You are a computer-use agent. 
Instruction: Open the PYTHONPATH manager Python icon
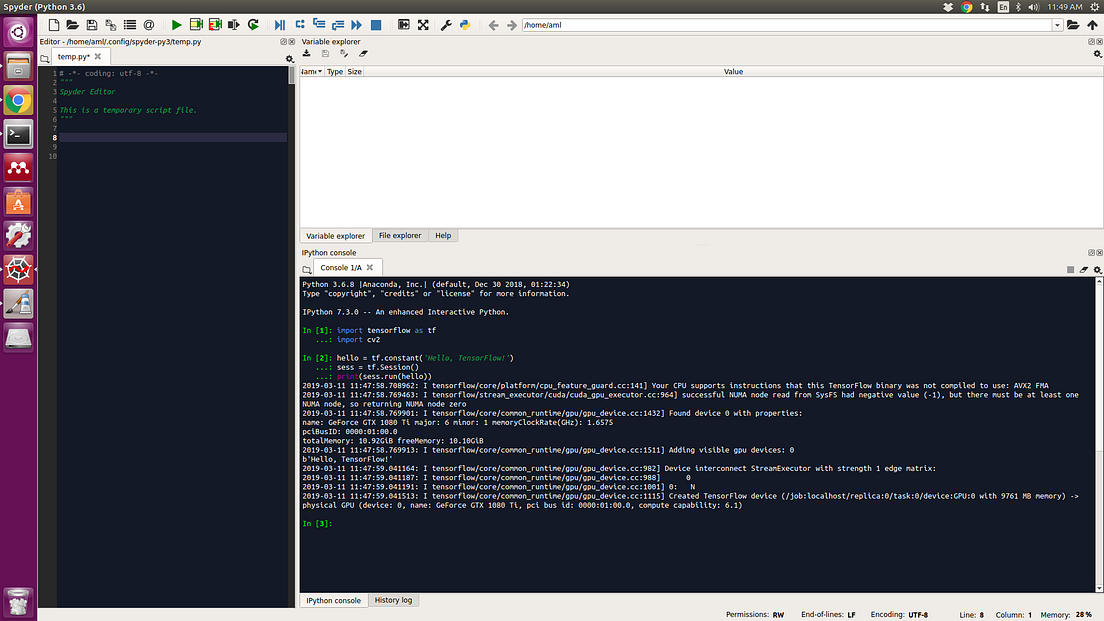coord(465,25)
